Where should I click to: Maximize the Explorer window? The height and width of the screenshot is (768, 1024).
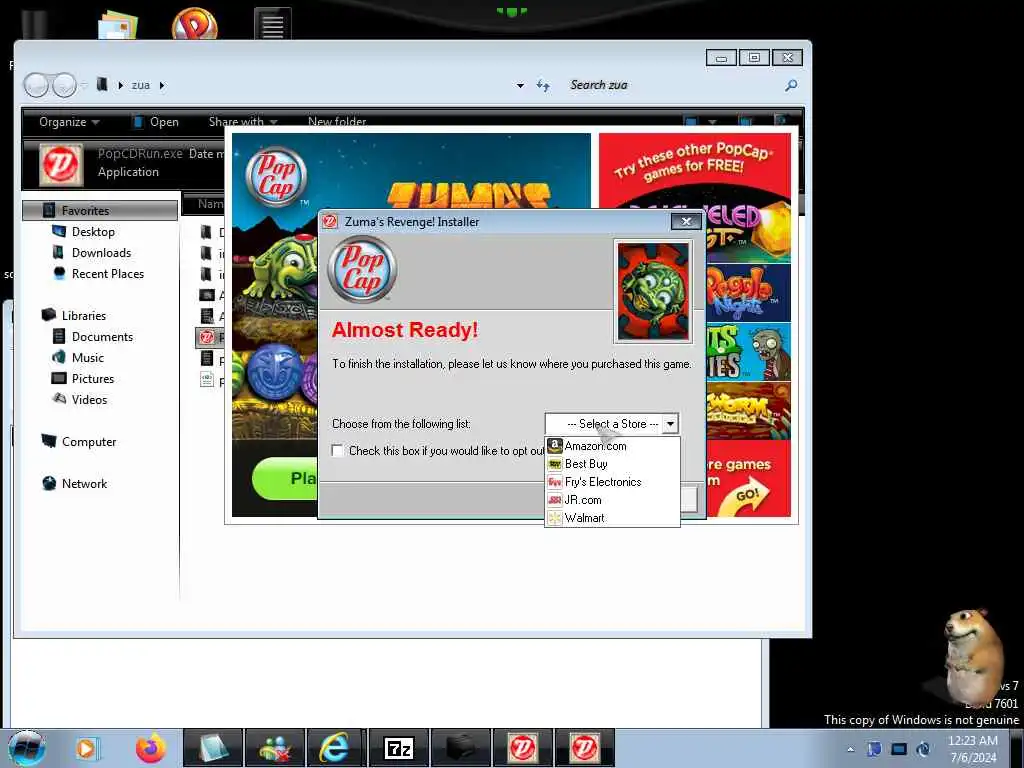coord(754,57)
